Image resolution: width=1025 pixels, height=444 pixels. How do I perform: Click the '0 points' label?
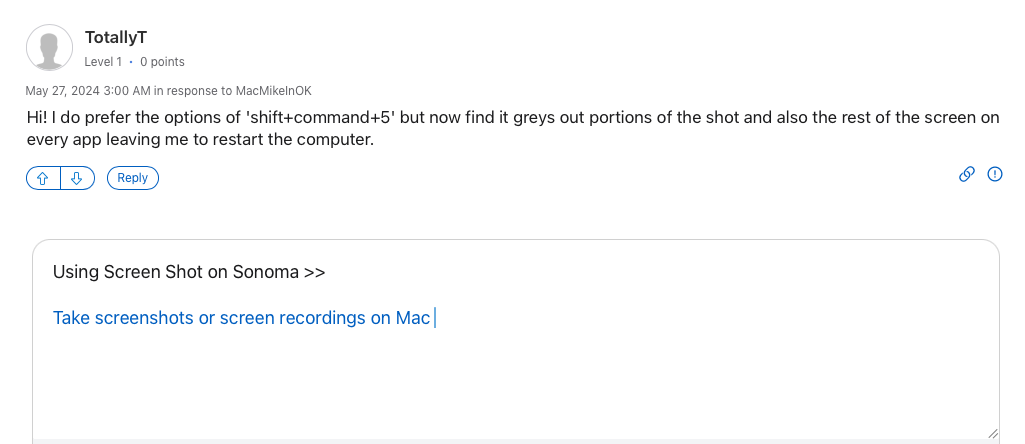162,62
